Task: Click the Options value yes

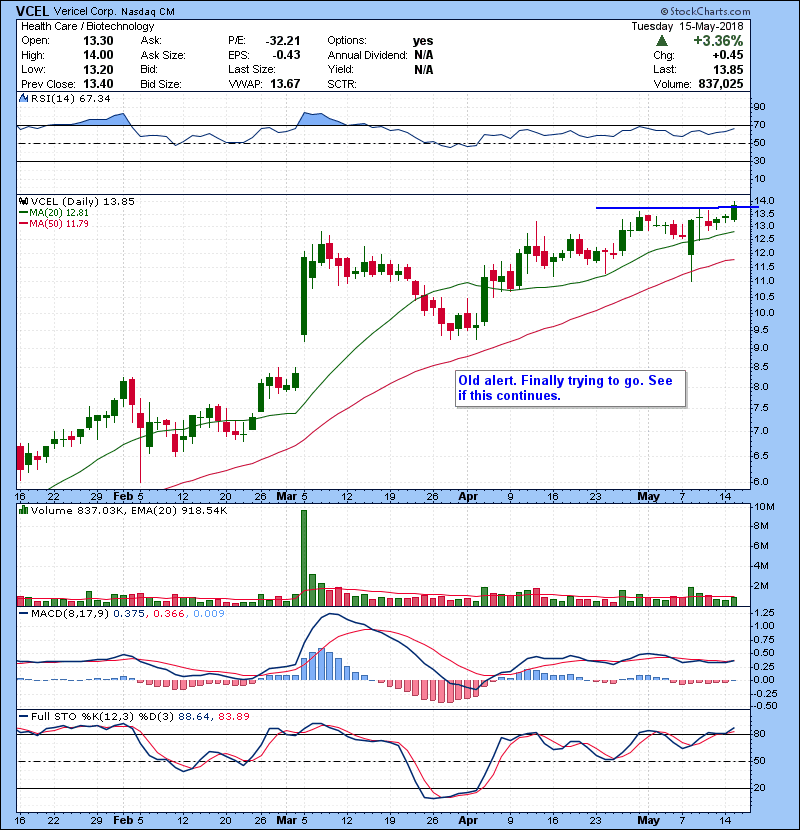Action: 423,41
